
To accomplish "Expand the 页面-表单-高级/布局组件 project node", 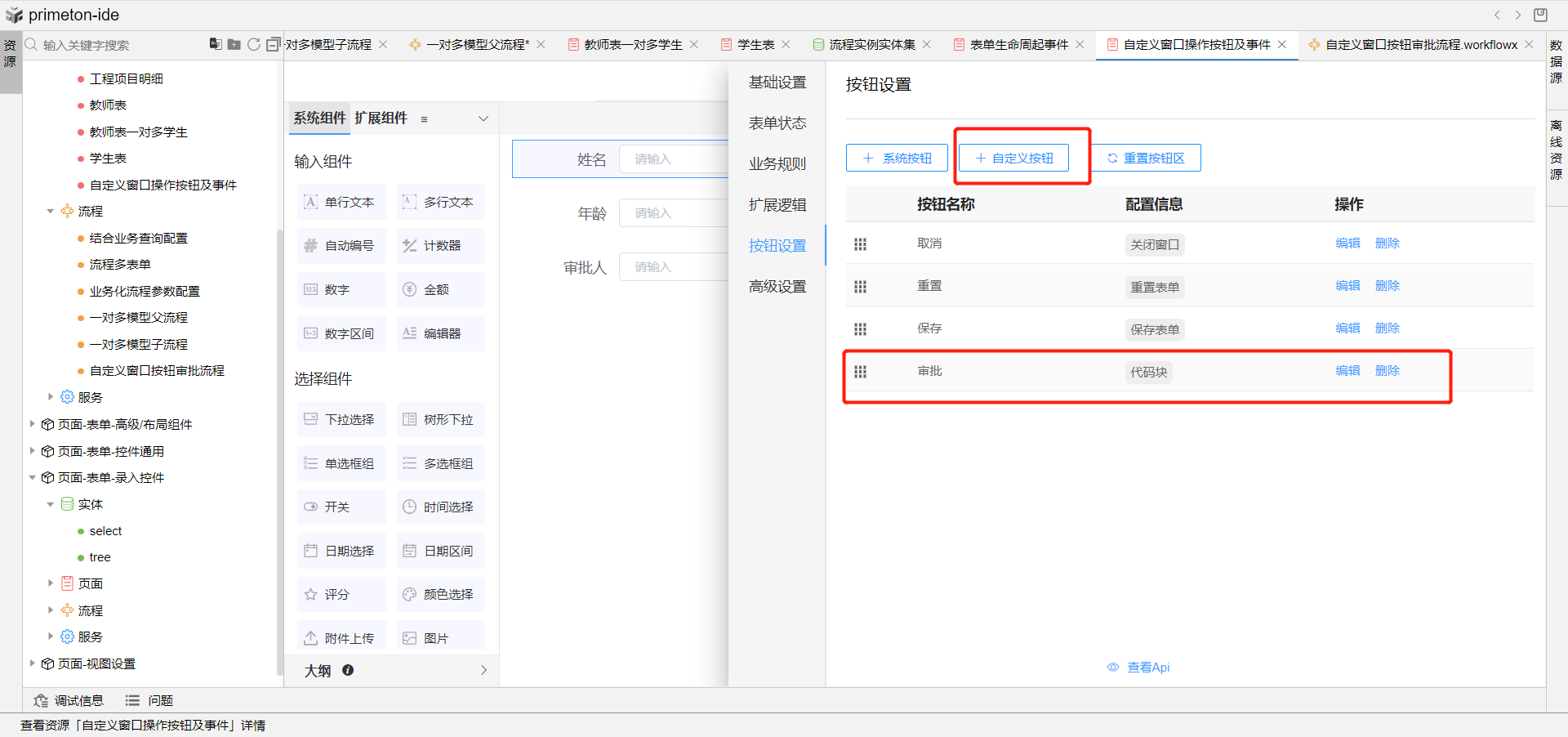I will coord(33,424).
